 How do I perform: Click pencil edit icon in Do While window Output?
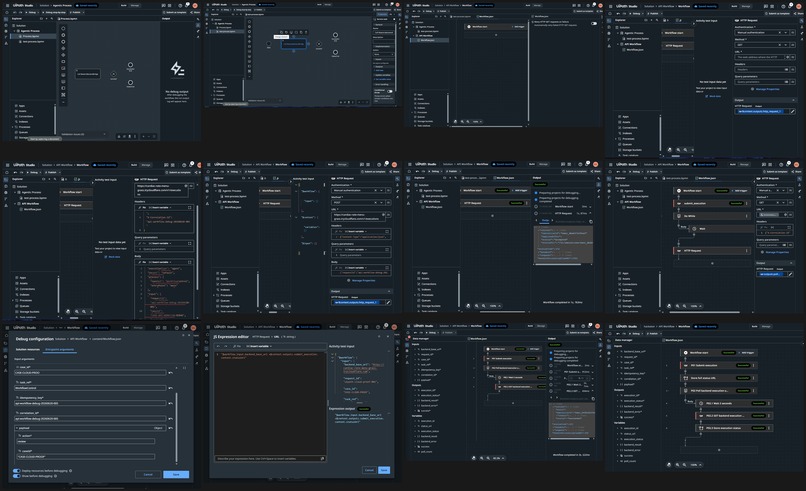click(x=790, y=274)
